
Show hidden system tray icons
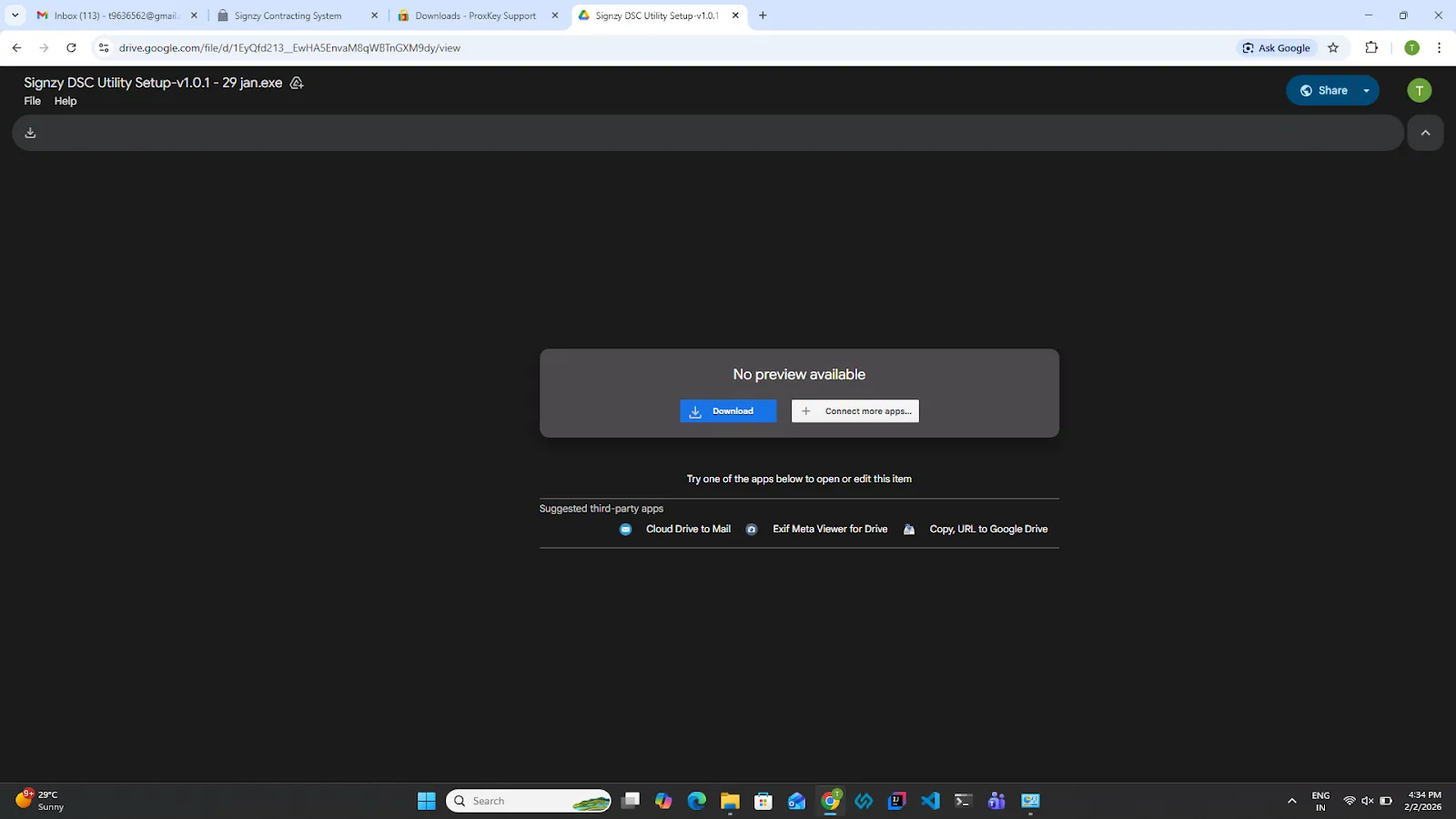[x=1291, y=801]
